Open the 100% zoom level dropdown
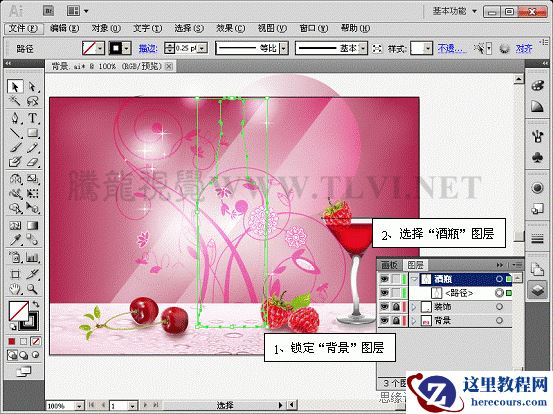Screen dimensions: 553x414 [x=79, y=406]
